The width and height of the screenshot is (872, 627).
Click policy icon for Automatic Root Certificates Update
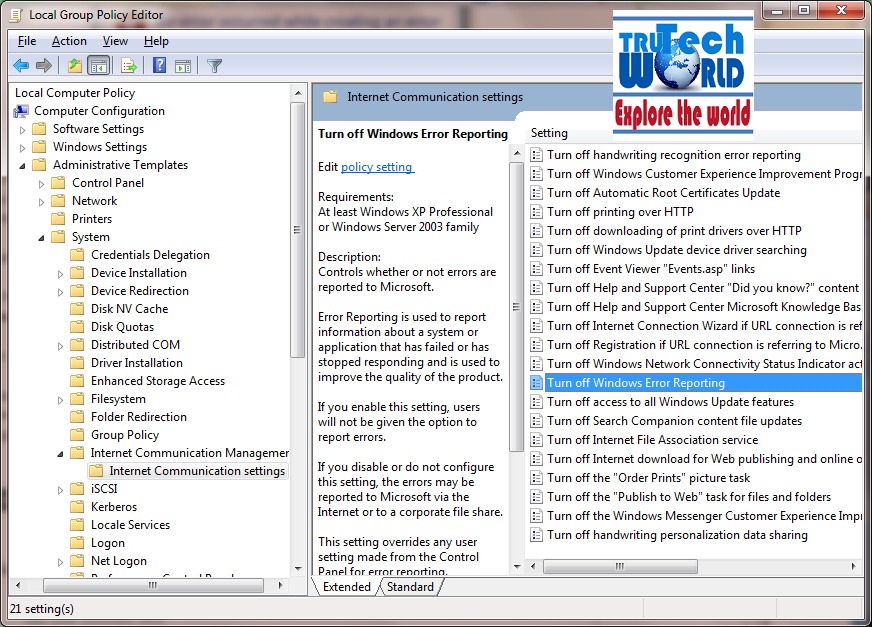(x=536, y=193)
